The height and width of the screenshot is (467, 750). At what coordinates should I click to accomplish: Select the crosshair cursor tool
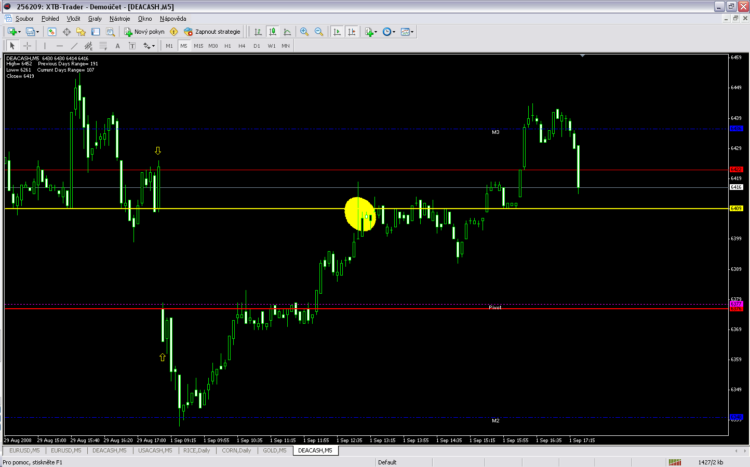coord(26,46)
